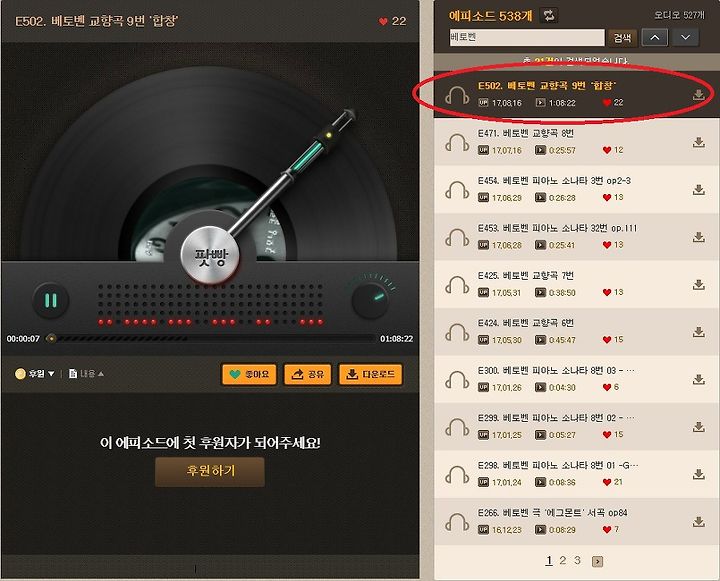Click the download icon for episode E471
The height and width of the screenshot is (581, 720).
(x=698, y=142)
